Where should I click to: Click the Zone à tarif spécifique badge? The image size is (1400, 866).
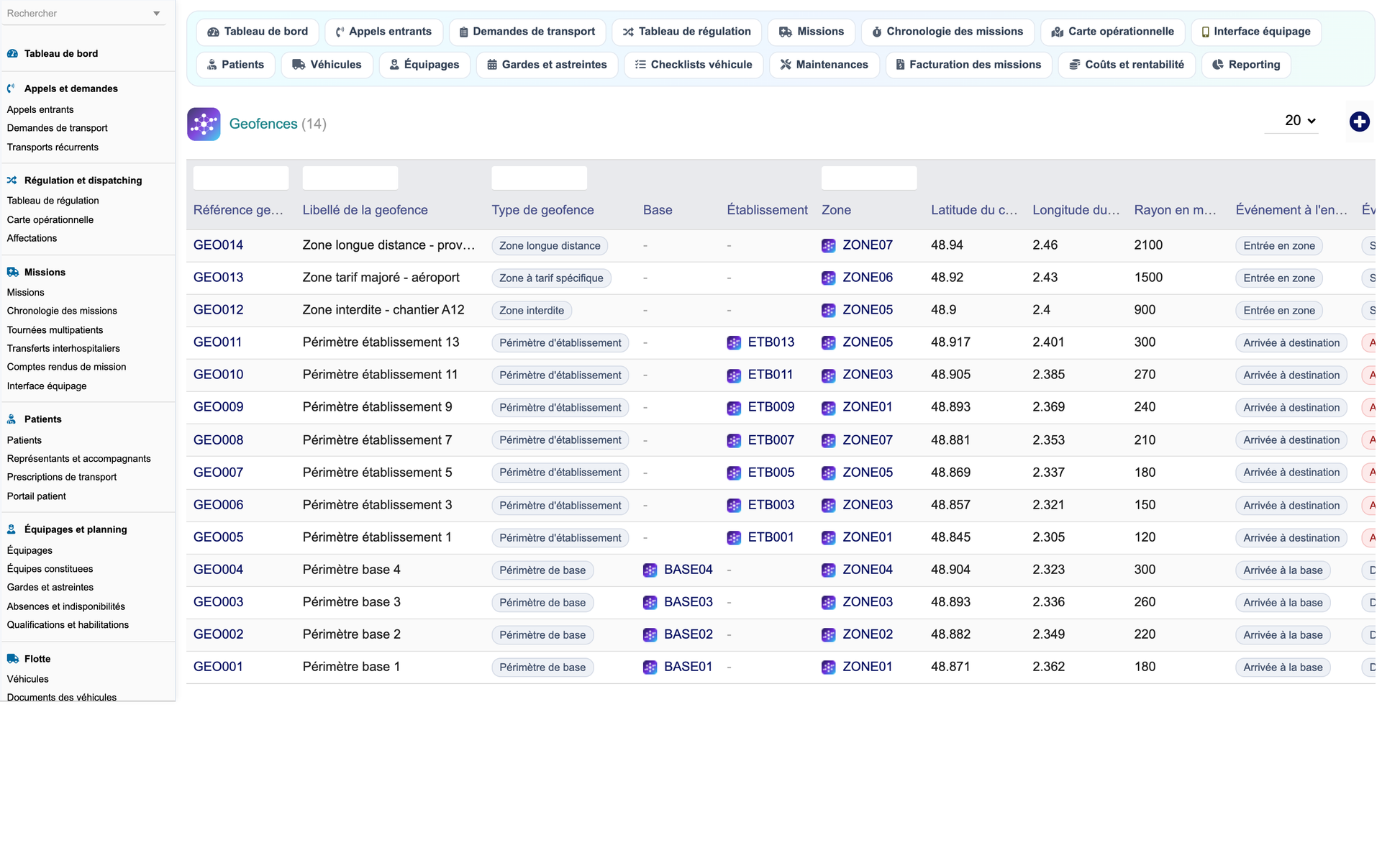pos(551,278)
